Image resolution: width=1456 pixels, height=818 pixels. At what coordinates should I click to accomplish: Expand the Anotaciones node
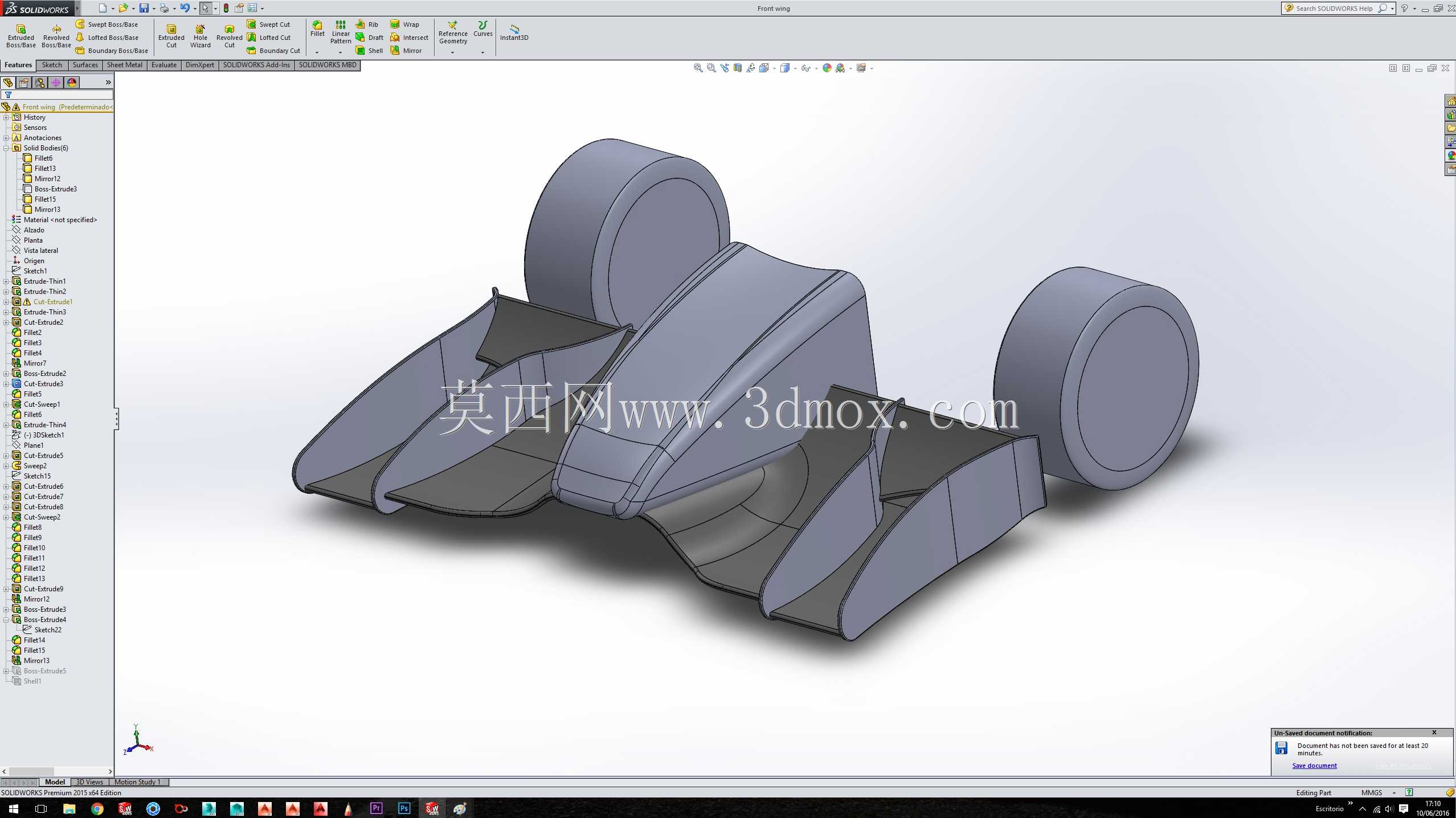[x=6, y=138]
